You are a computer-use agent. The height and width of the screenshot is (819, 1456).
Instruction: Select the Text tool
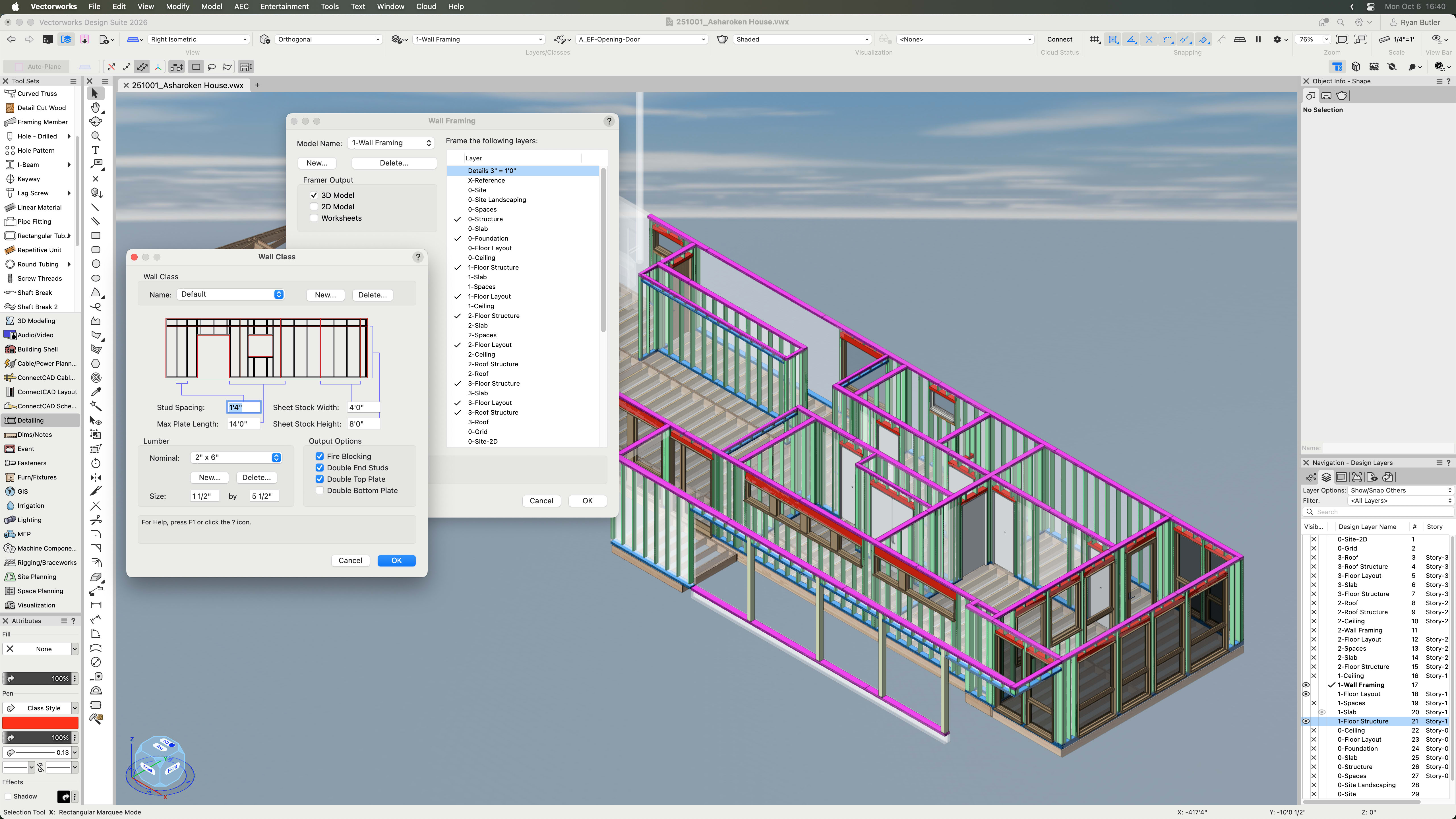[96, 150]
